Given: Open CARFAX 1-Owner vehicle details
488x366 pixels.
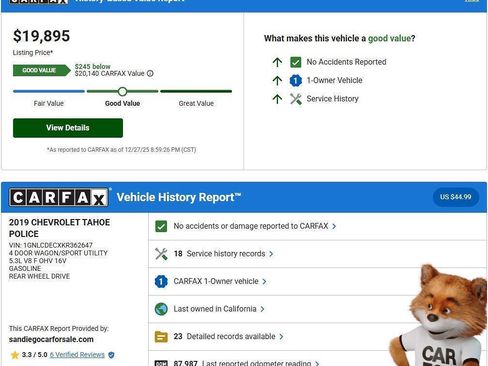Looking at the screenshot, I should click(x=216, y=281).
